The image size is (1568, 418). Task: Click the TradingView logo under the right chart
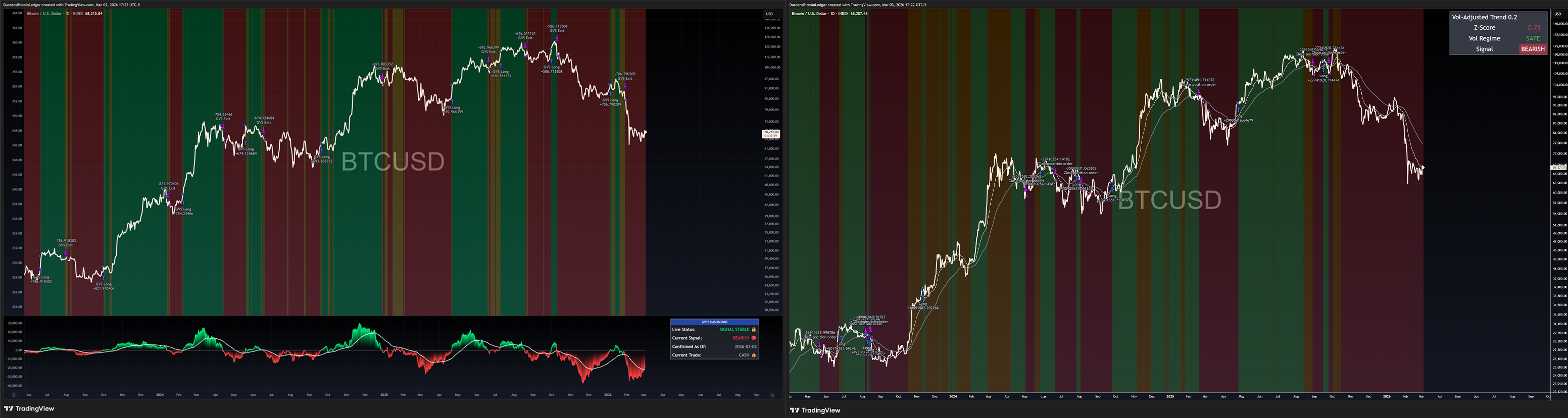816,410
